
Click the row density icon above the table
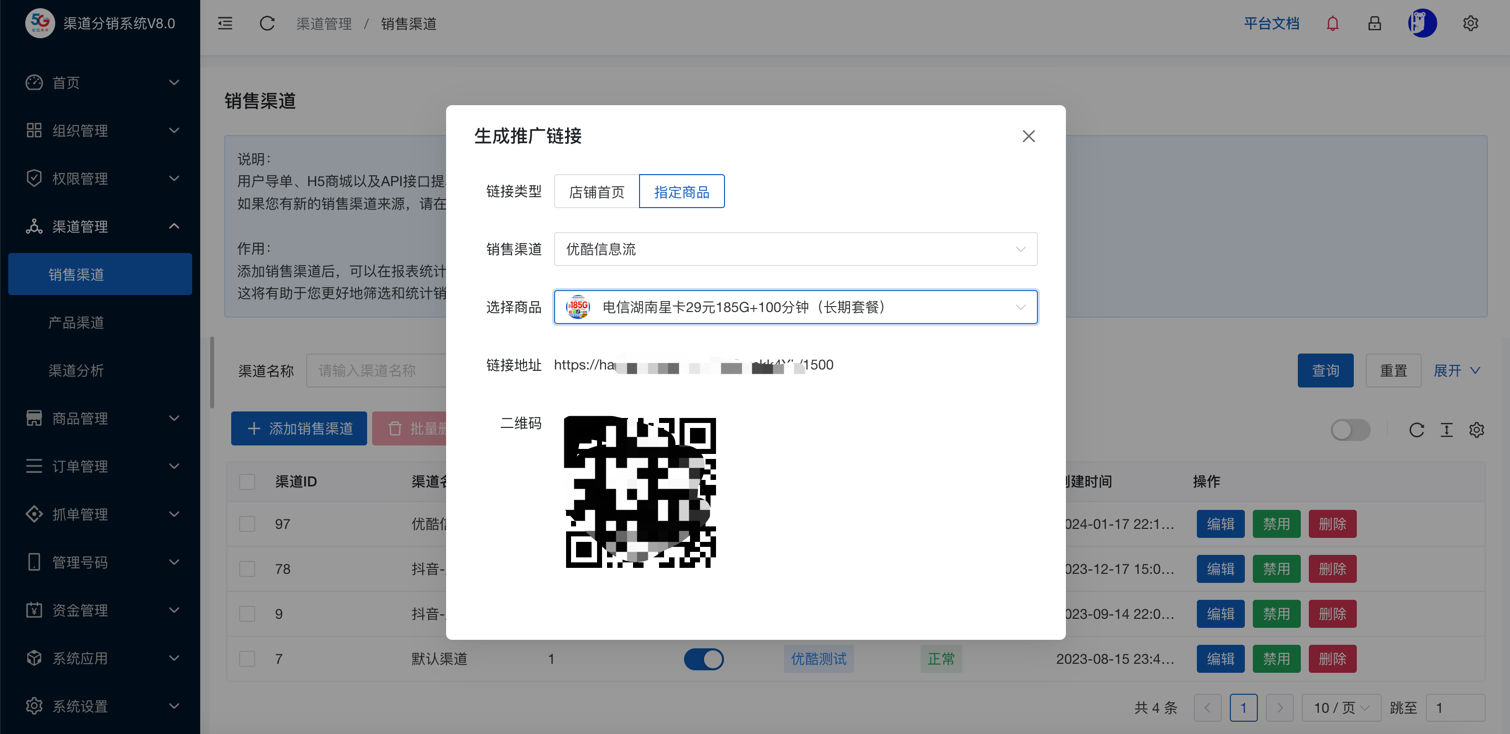pos(1446,429)
